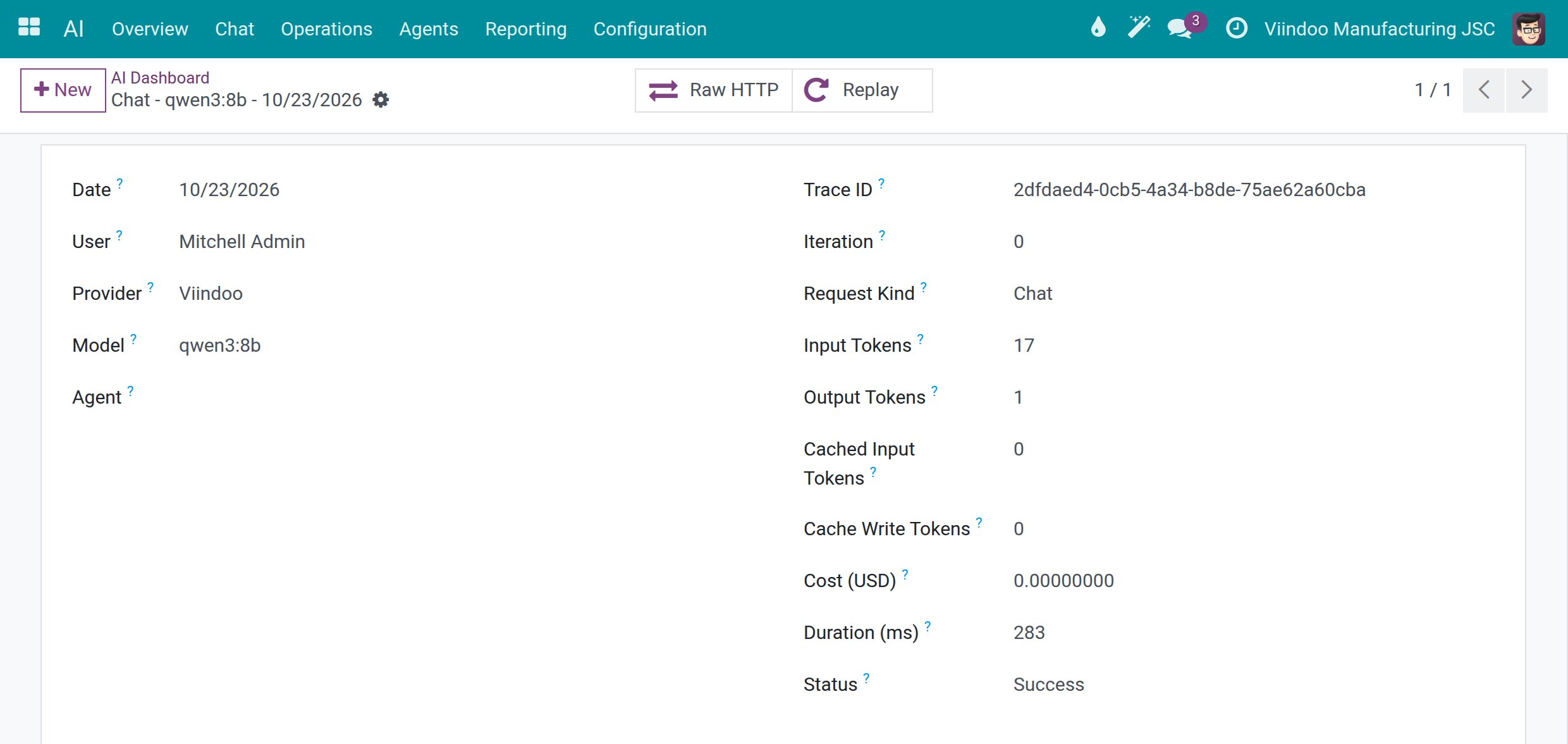This screenshot has height=744, width=1568.
Task: Show help tooltip for Iteration field
Action: (882, 235)
